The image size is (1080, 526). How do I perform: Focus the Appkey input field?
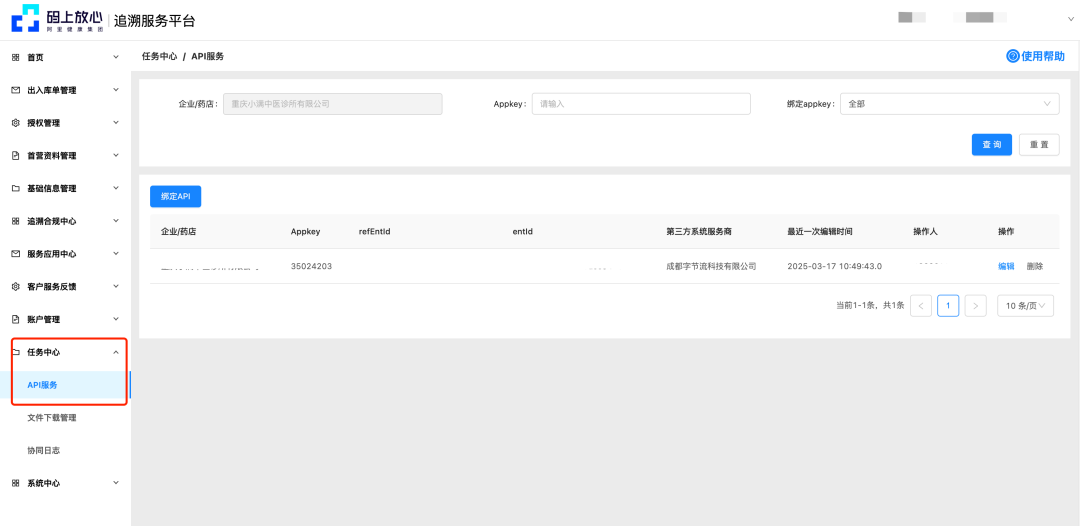[640, 104]
